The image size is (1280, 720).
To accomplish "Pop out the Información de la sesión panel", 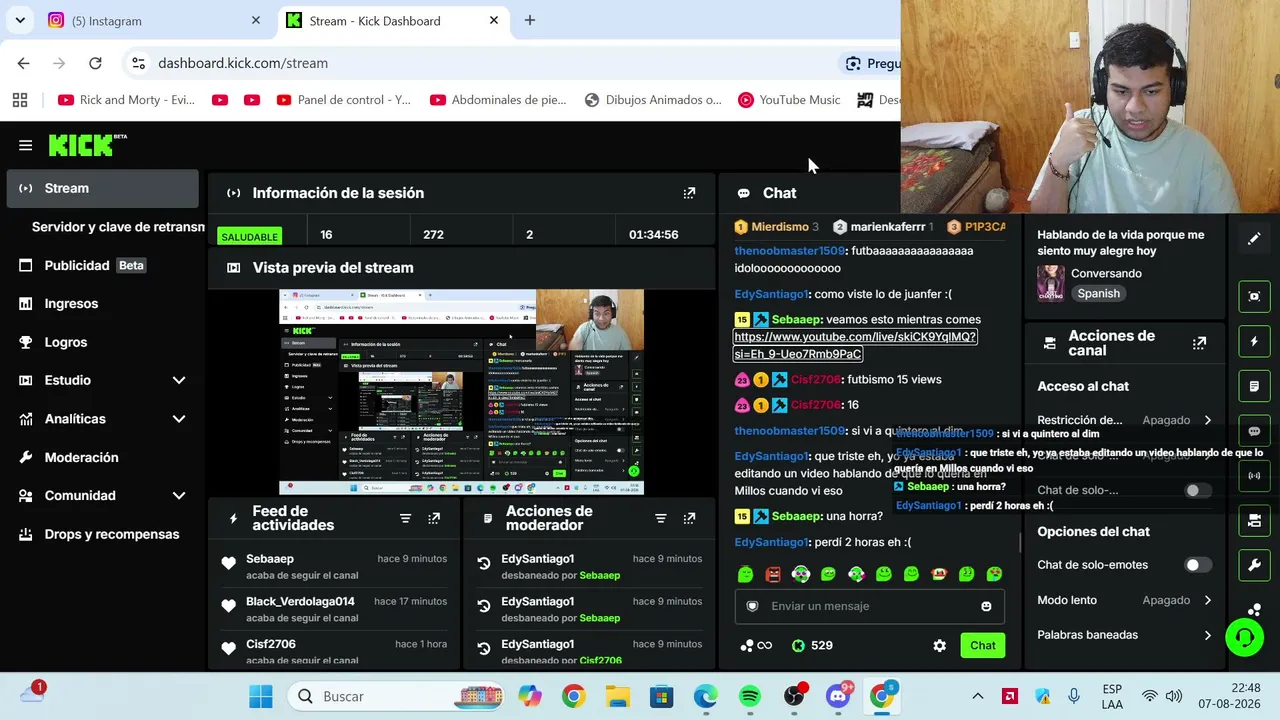I will coord(689,193).
